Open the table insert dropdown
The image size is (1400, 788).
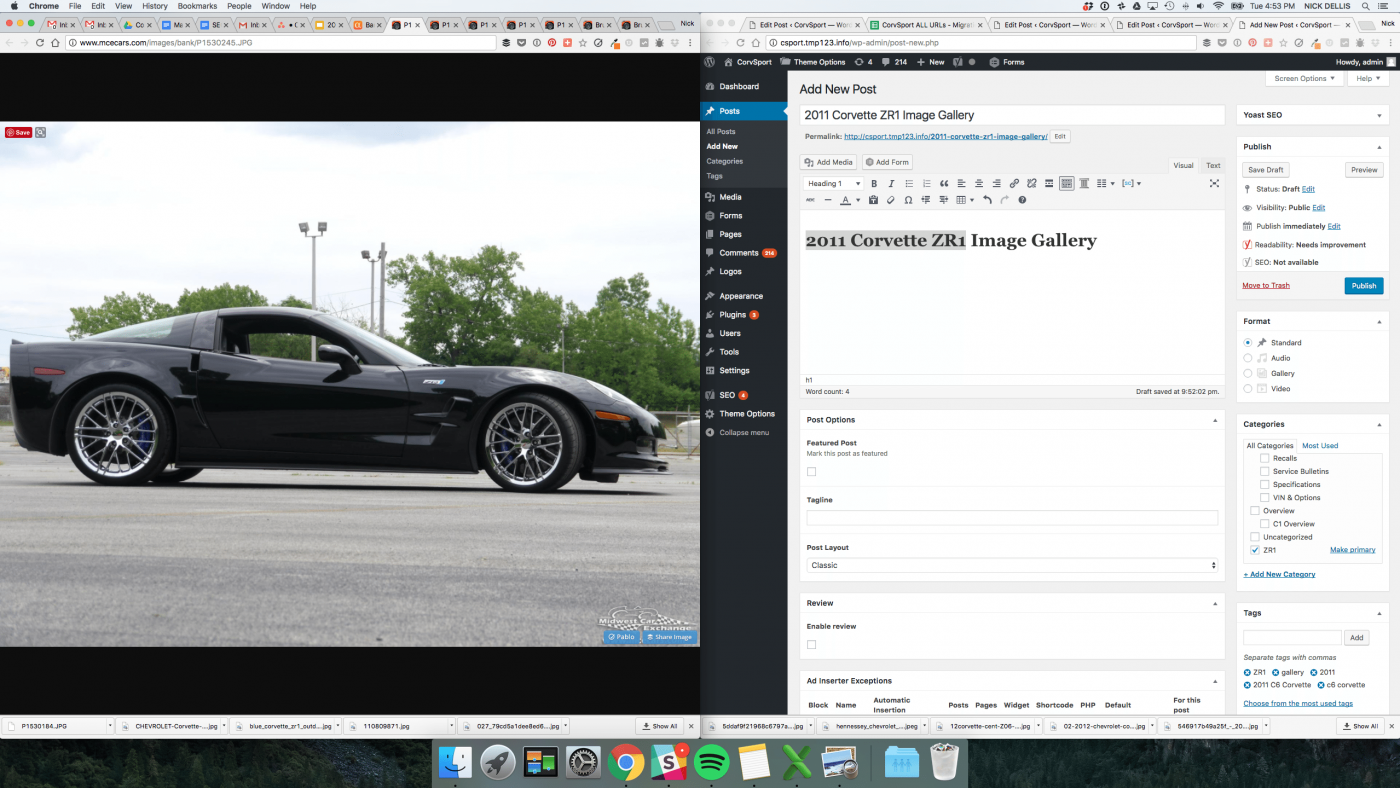[x=964, y=200]
